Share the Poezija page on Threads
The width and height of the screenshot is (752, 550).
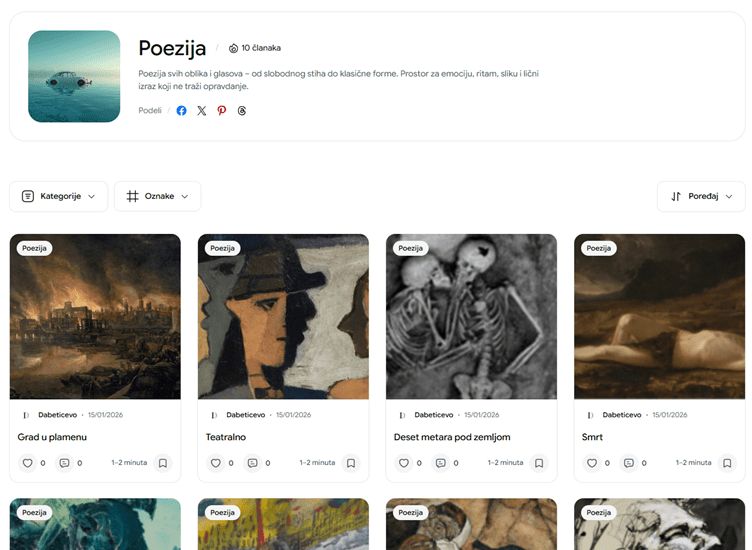coord(242,111)
